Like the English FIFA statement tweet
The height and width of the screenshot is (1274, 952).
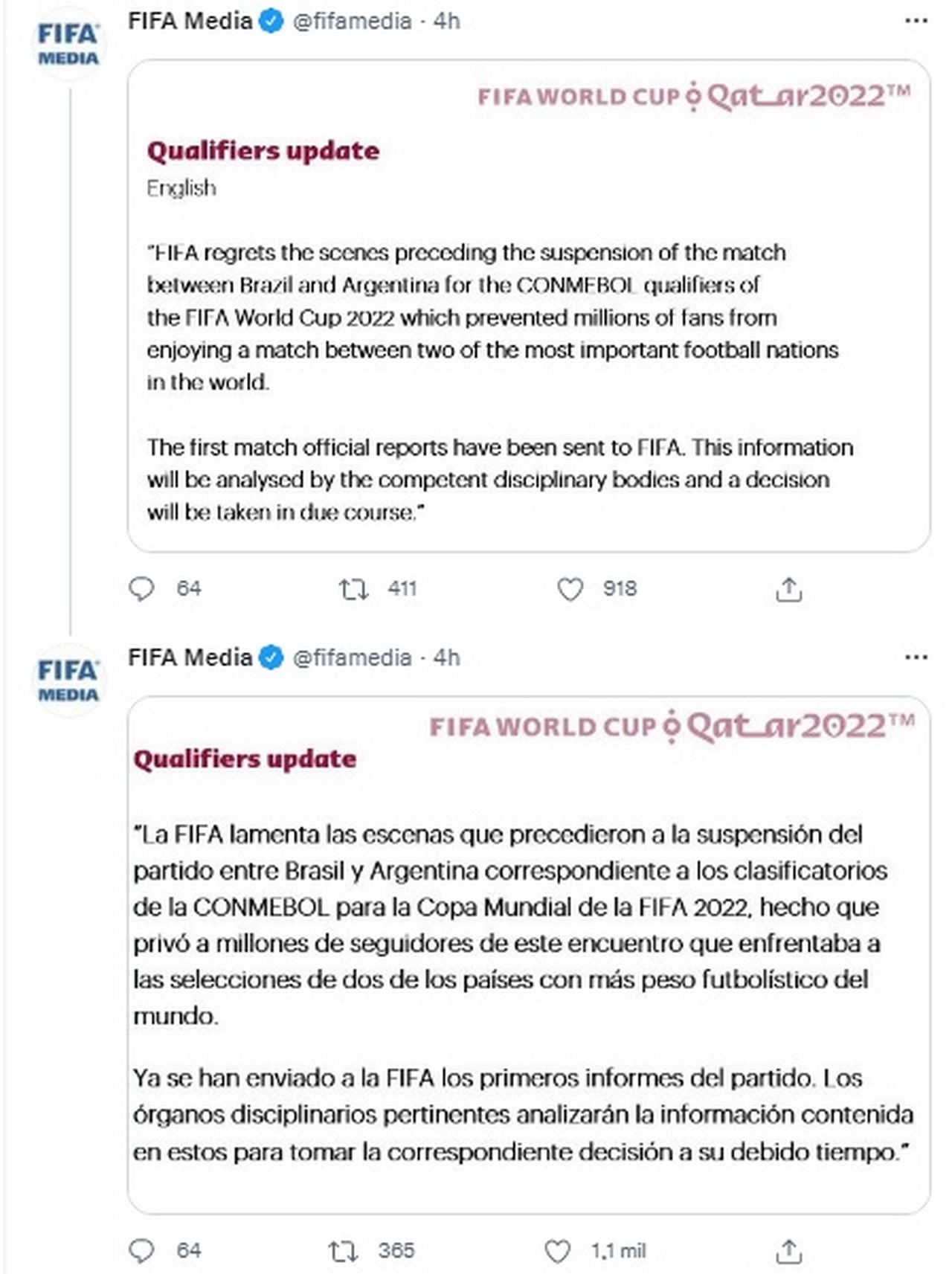pos(570,590)
